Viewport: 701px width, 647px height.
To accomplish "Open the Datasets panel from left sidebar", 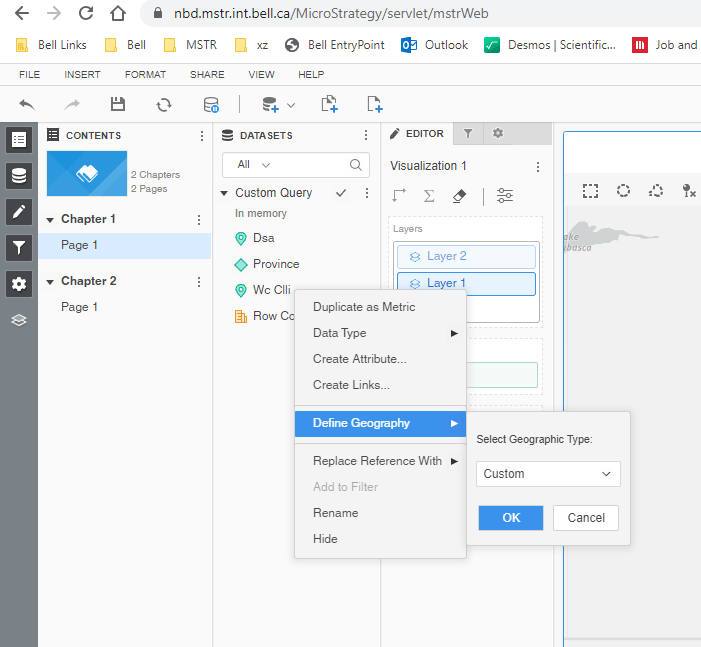I will (x=19, y=176).
